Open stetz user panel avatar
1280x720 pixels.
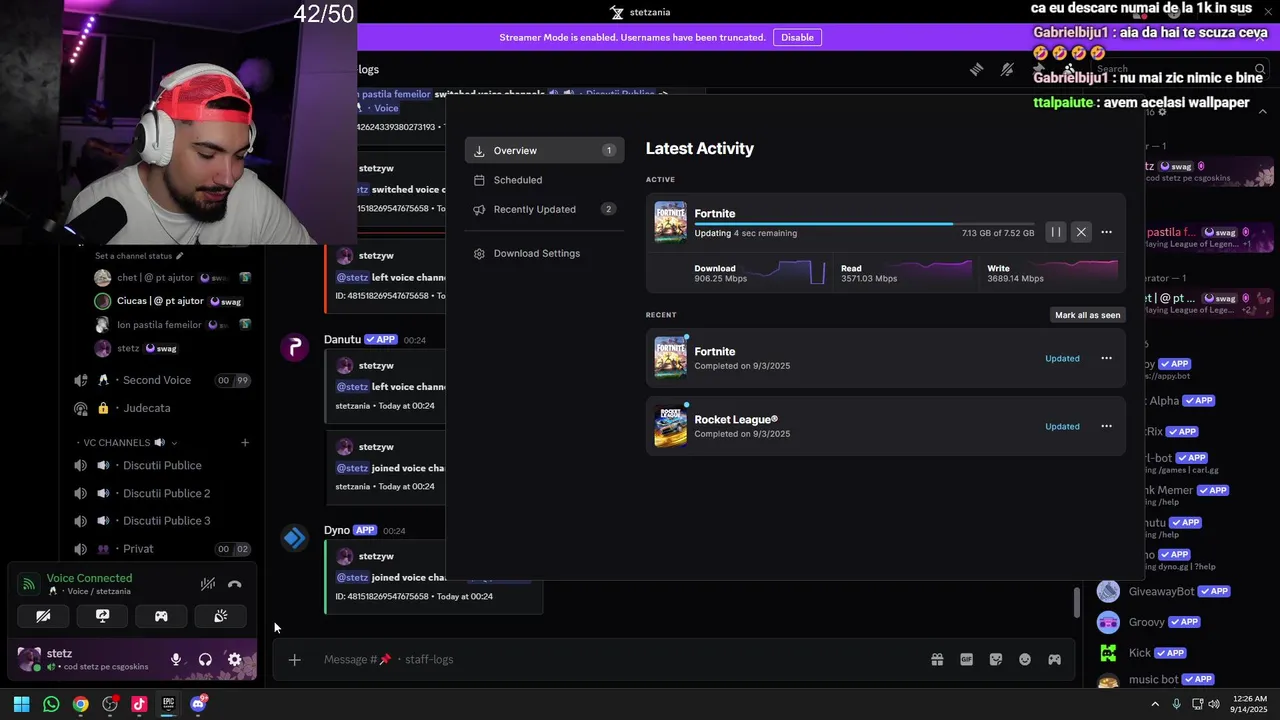click(29, 660)
